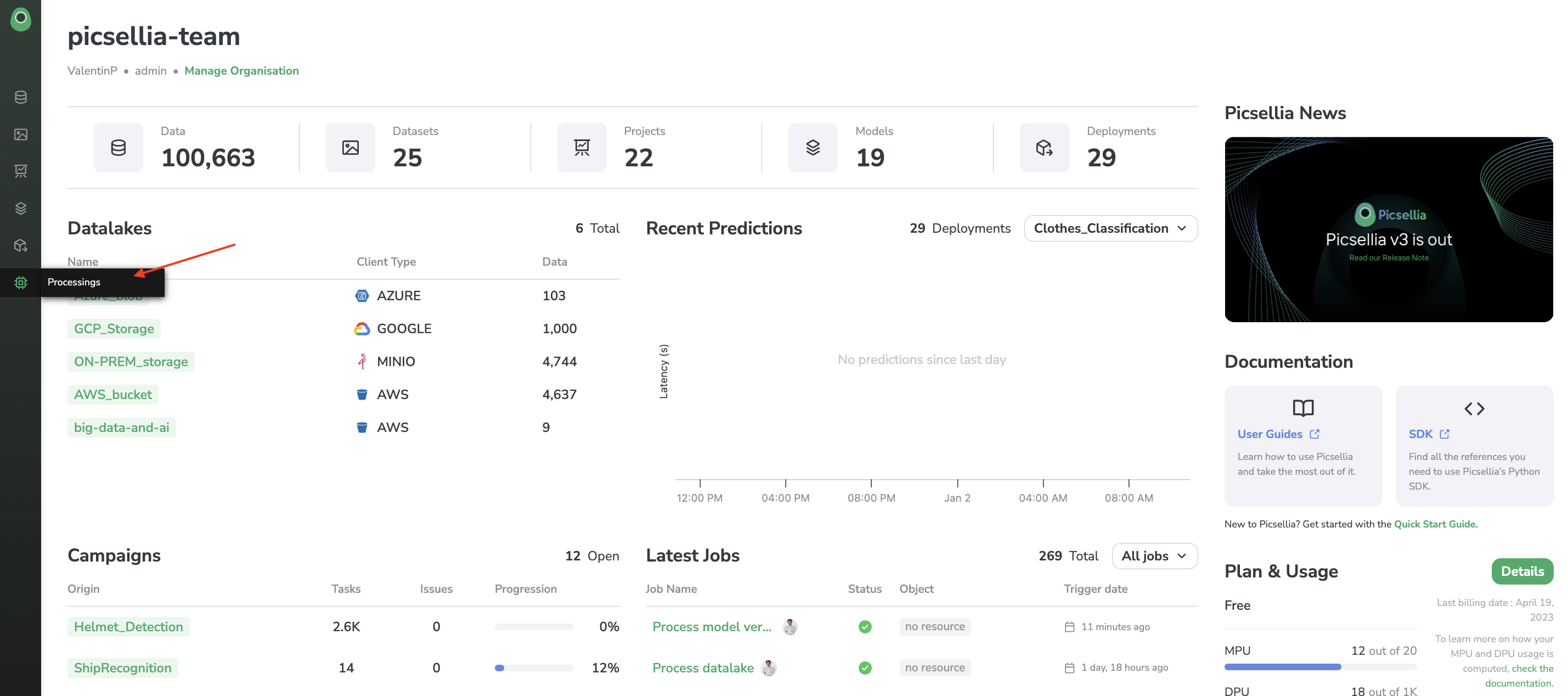The height and width of the screenshot is (696, 1568).
Task: Click the Datasets stat card icon
Action: click(x=350, y=147)
